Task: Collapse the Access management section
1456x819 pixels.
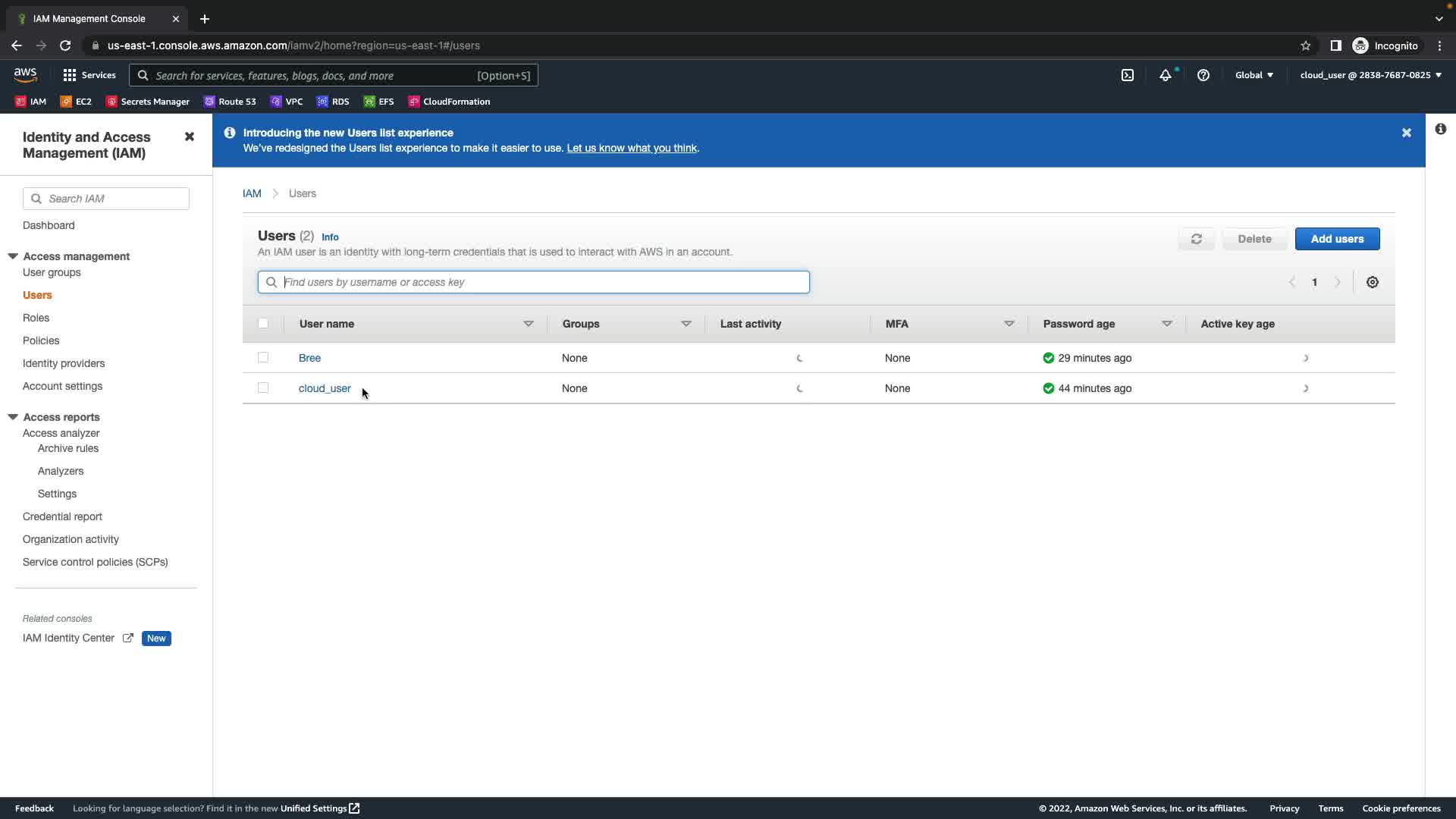Action: coord(13,256)
